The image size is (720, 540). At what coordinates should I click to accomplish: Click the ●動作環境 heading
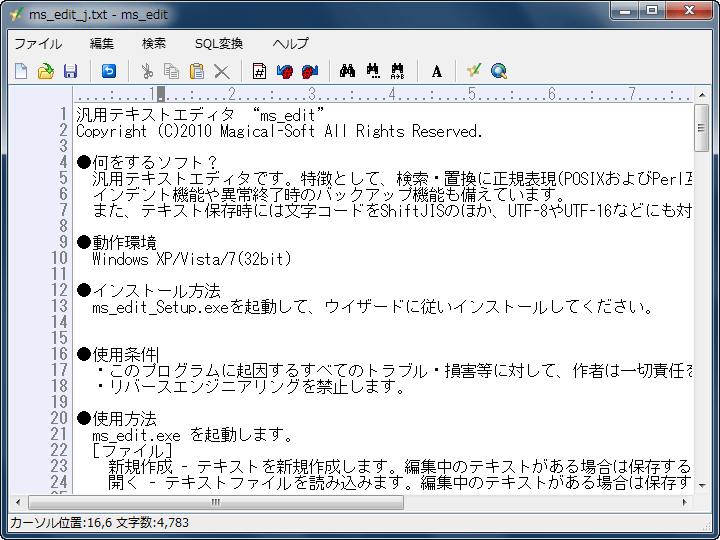pyautogui.click(x=117, y=242)
